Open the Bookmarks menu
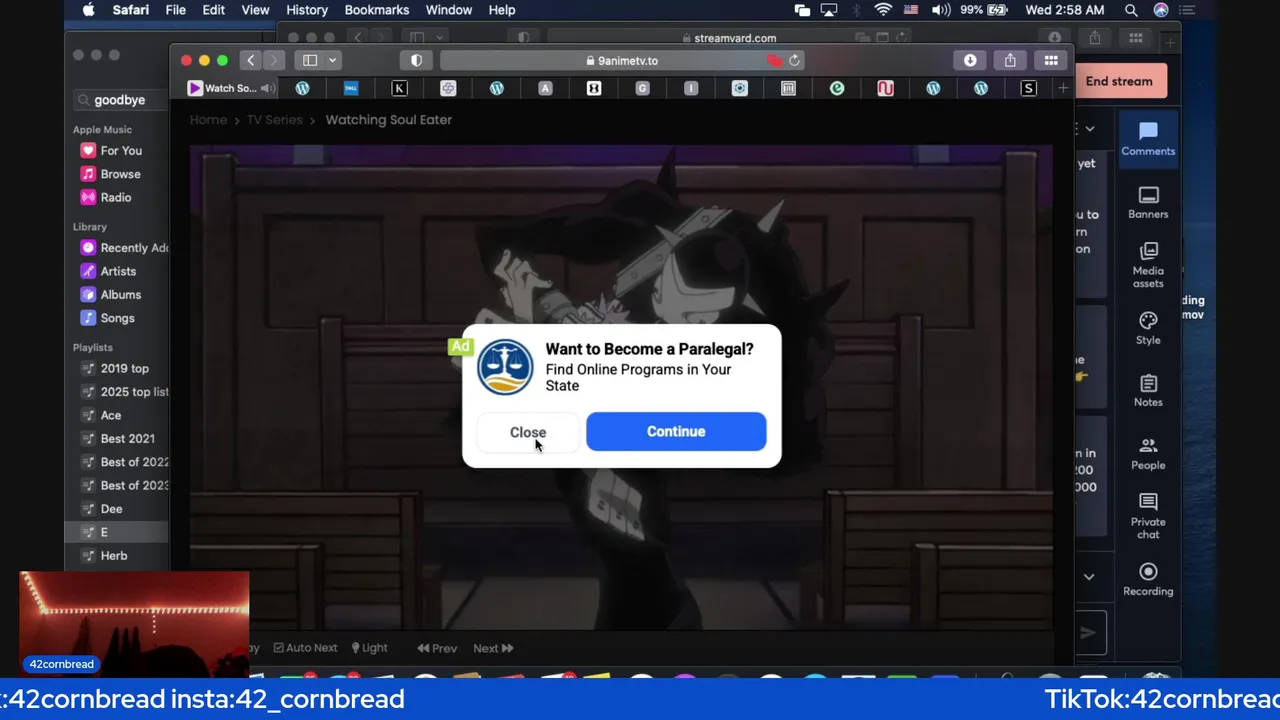This screenshot has height=720, width=1280. (x=377, y=10)
